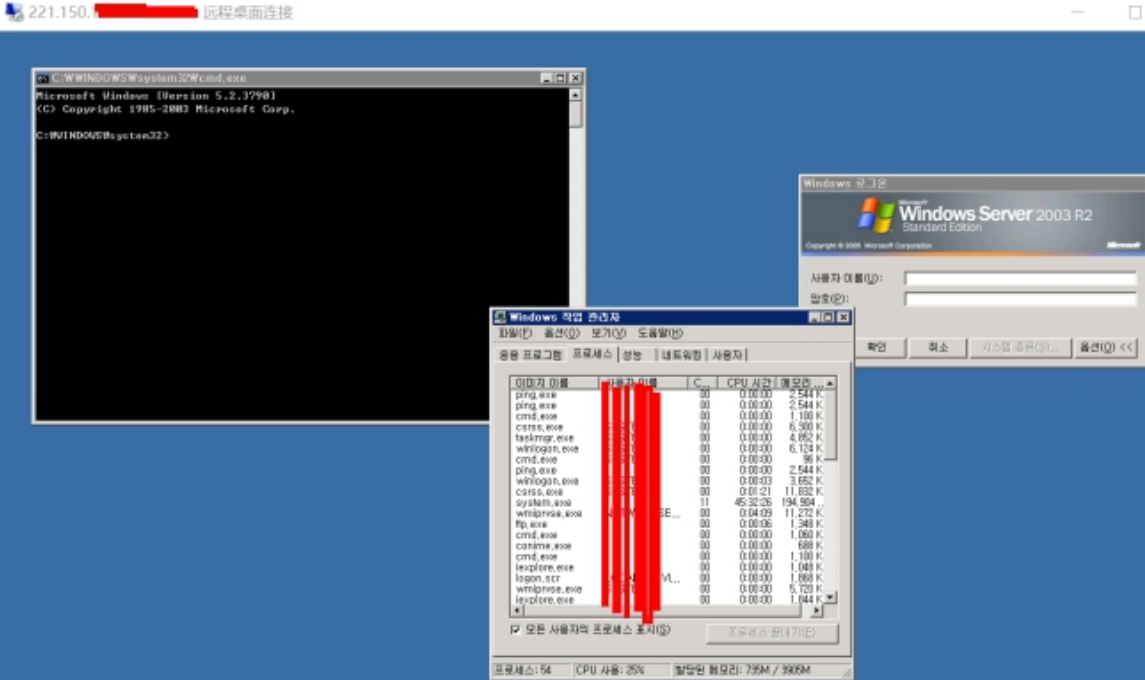Sort by the 메모리 column header
Viewport: 1145px width, 680px height.
(x=801, y=383)
